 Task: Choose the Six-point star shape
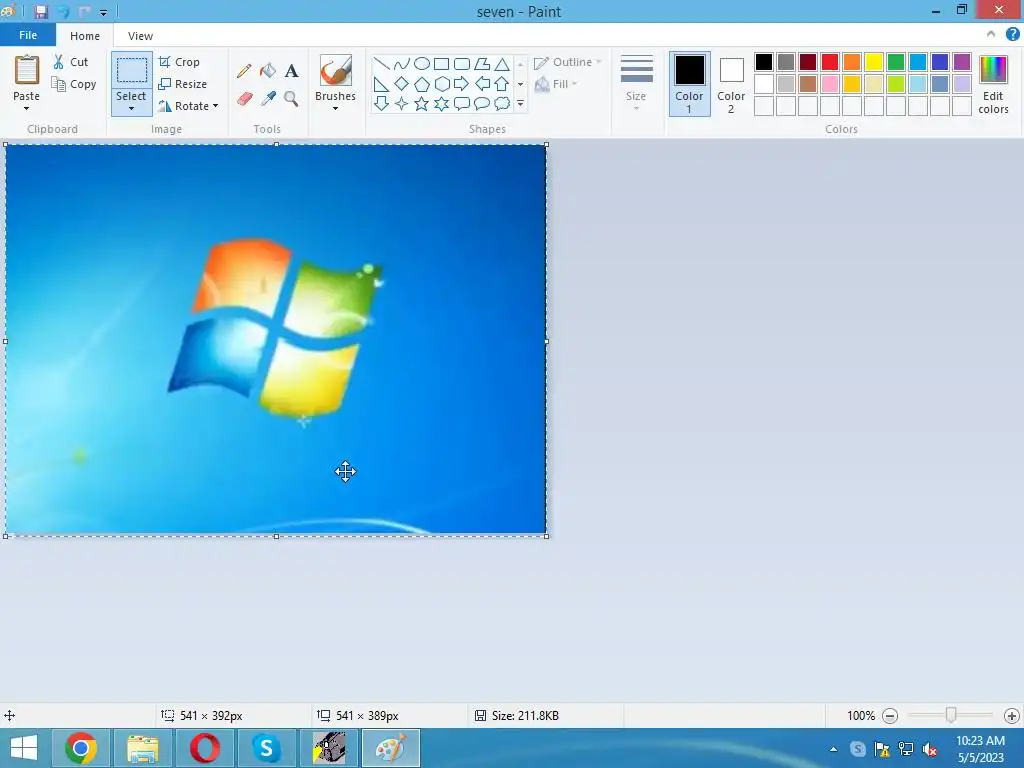tap(442, 103)
